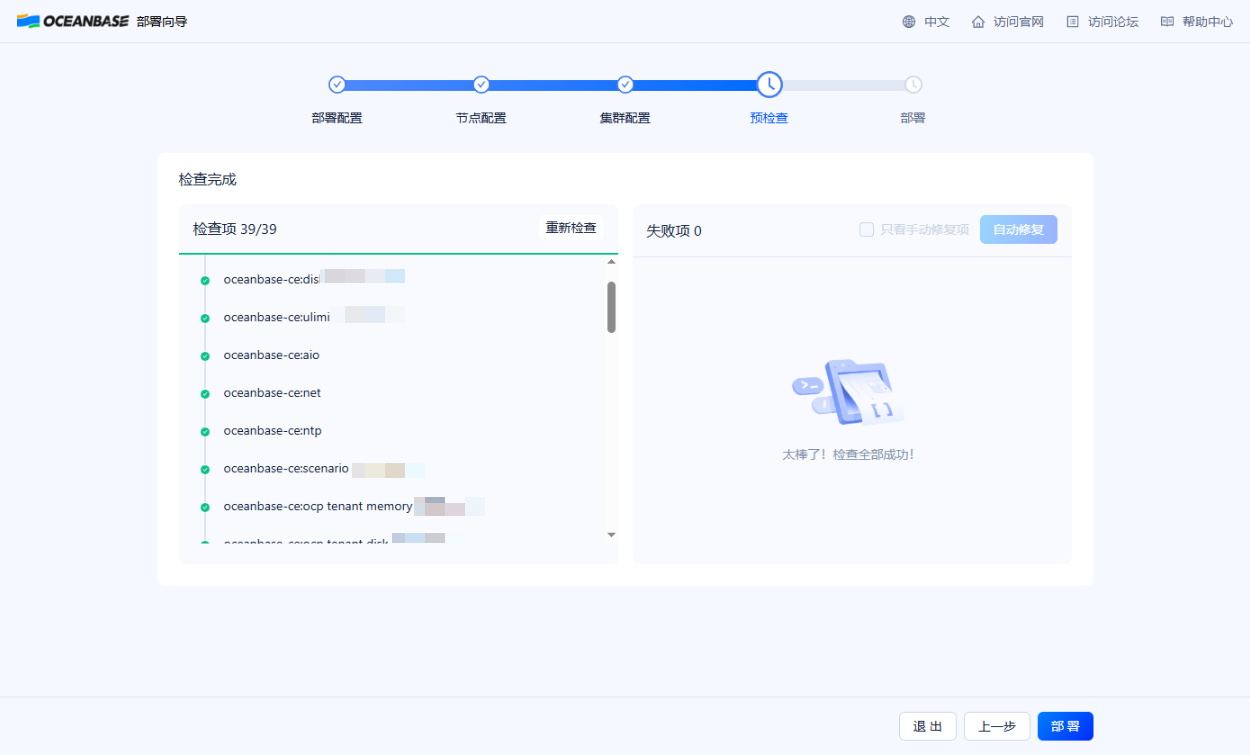Viewport: 1250px width, 755px height.
Task: Enable the 只看手动修复项 checkbox
Action: 866,229
